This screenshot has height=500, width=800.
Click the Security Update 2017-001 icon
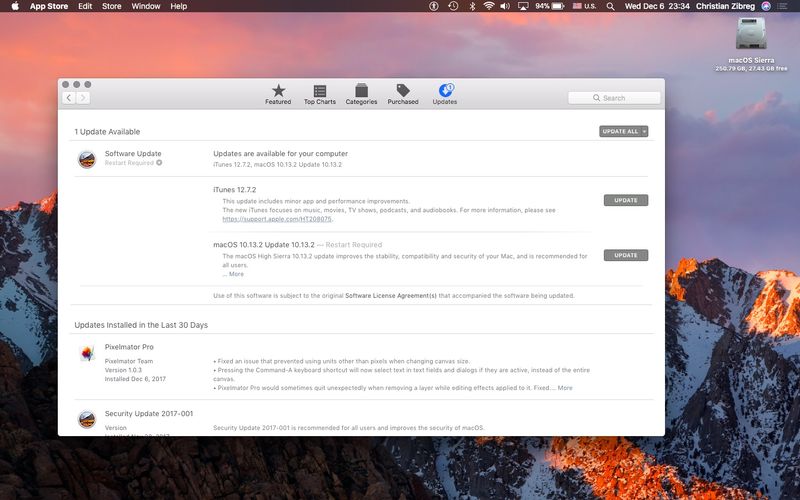pyautogui.click(x=87, y=419)
